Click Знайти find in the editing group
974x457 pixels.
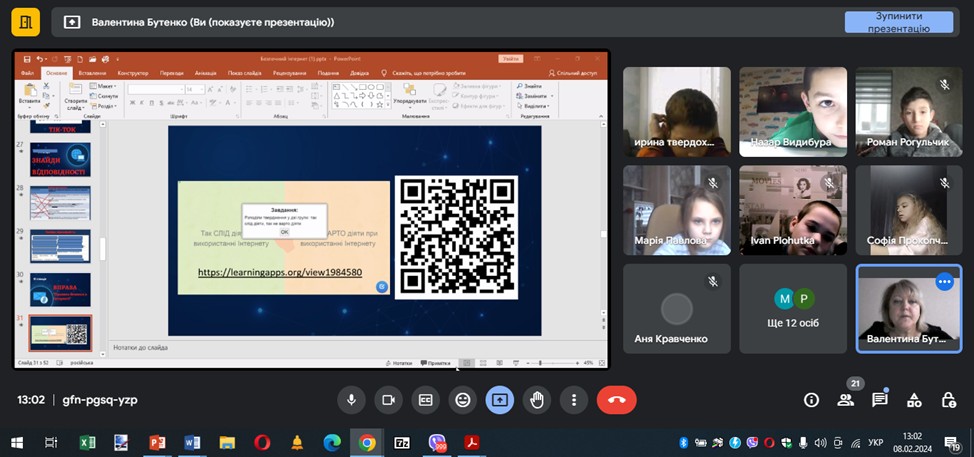529,86
